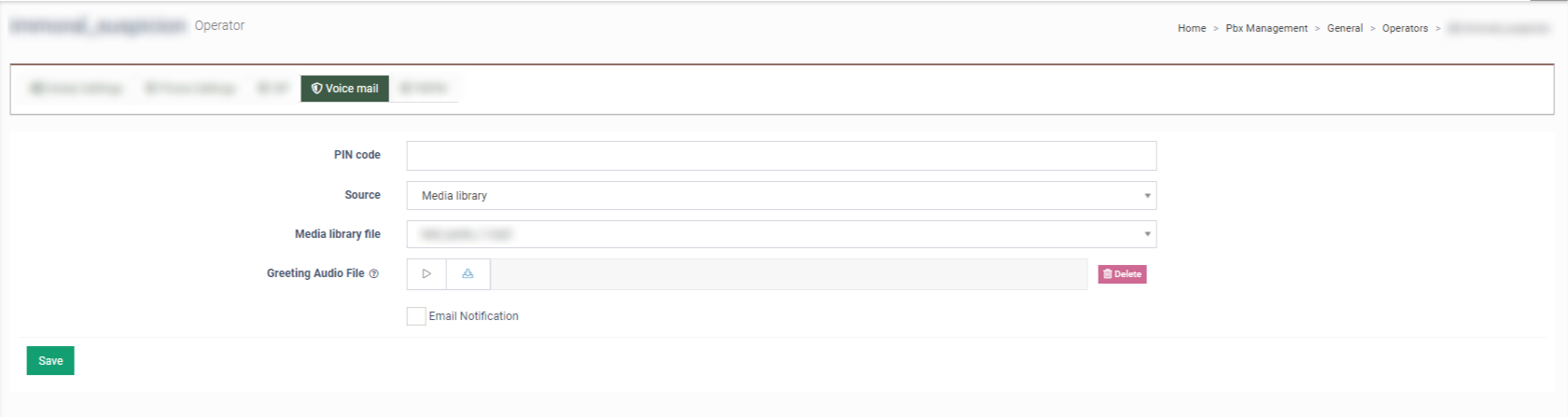Click the green Save button
The height and width of the screenshot is (417, 1568).
click(50, 361)
